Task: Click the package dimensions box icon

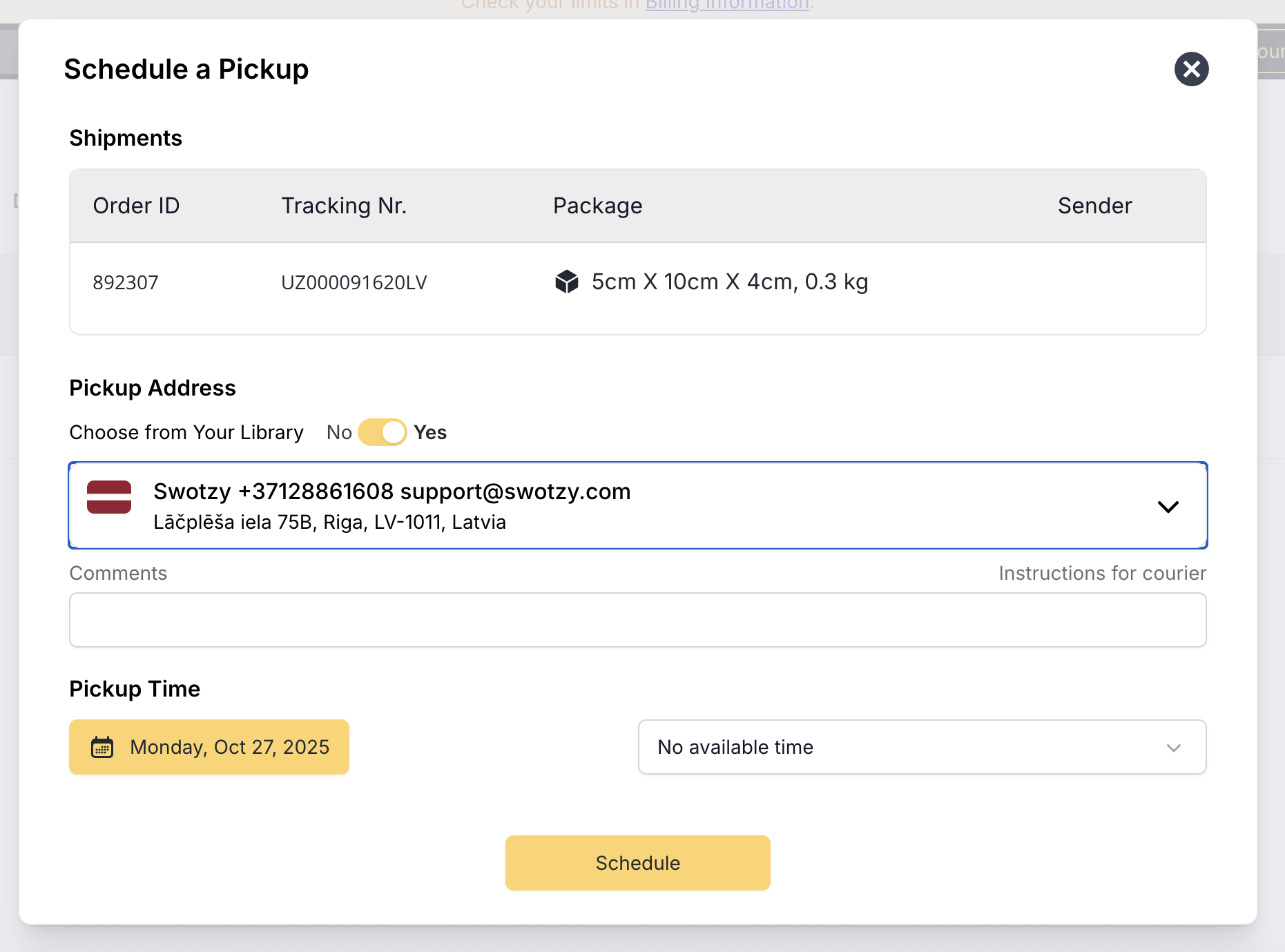Action: [567, 282]
